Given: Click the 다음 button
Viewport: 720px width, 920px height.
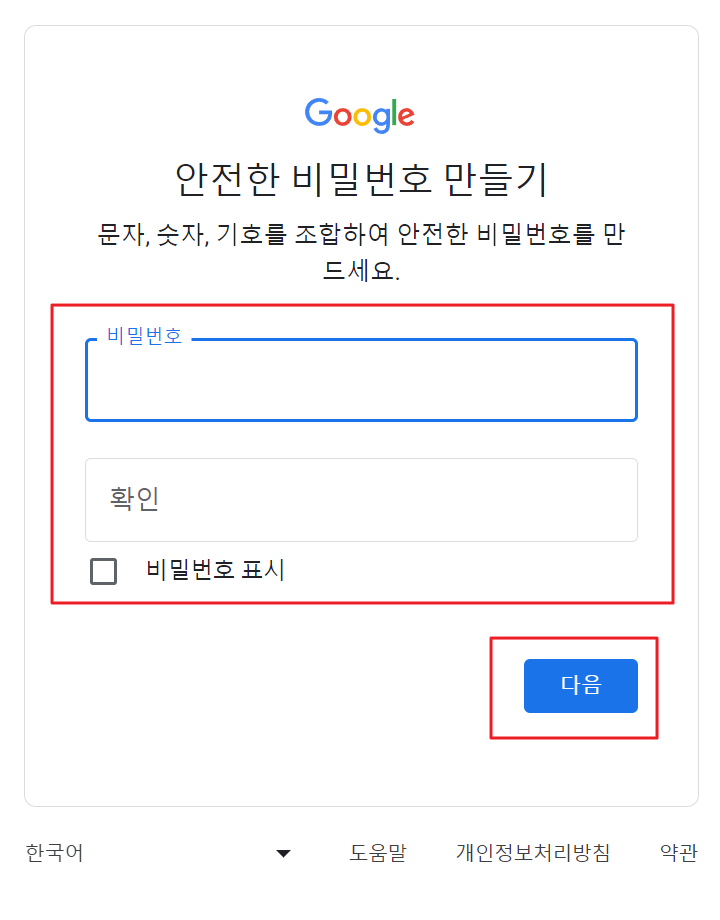Looking at the screenshot, I should coord(580,686).
